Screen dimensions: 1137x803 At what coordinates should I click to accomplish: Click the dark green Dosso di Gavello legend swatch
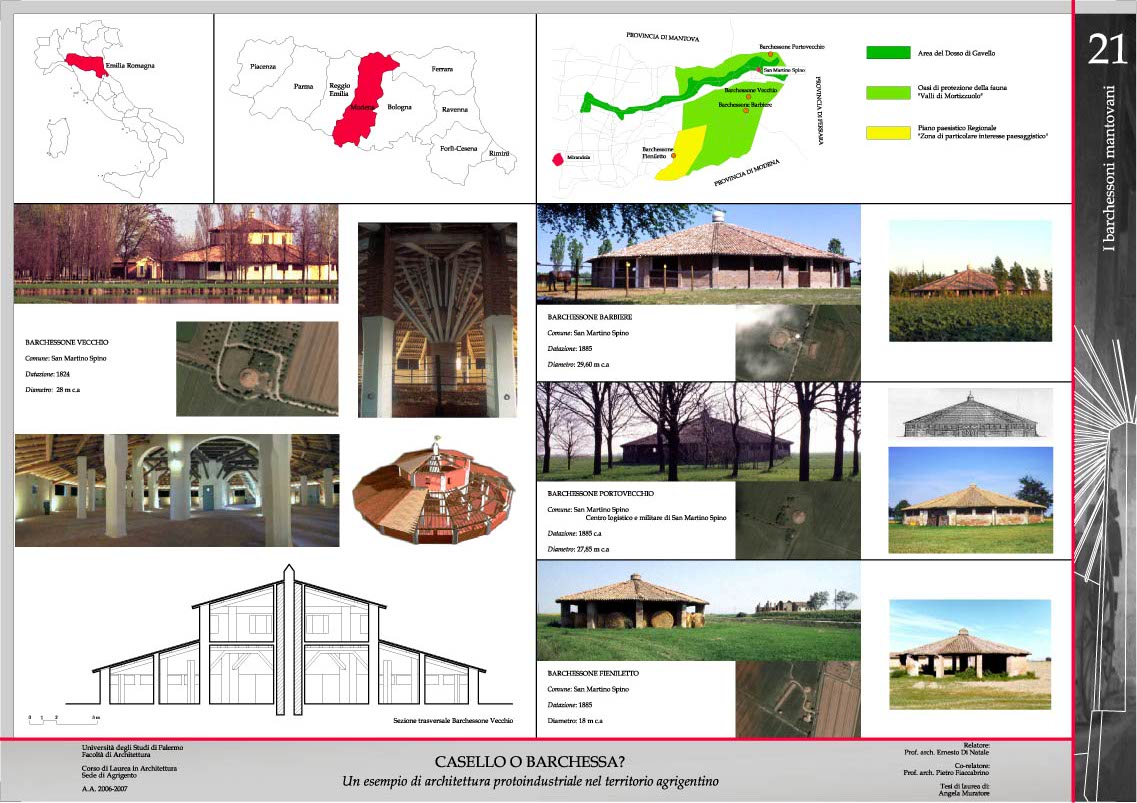pyautogui.click(x=888, y=52)
